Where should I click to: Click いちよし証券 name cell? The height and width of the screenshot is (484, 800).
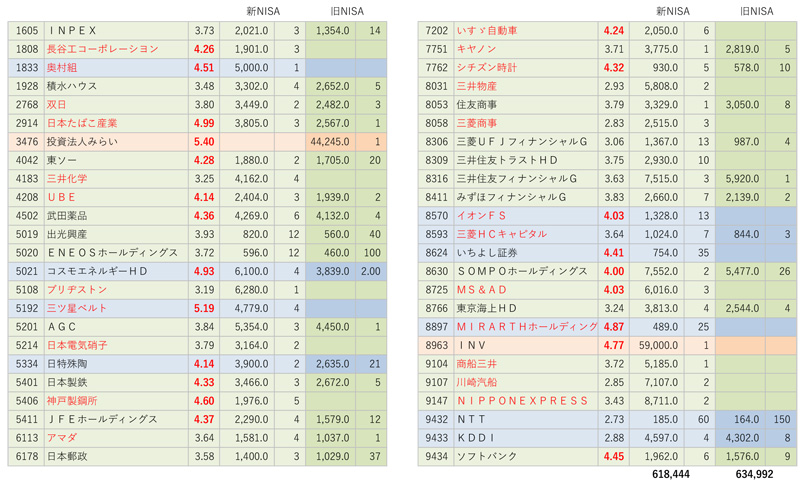pyautogui.click(x=526, y=253)
